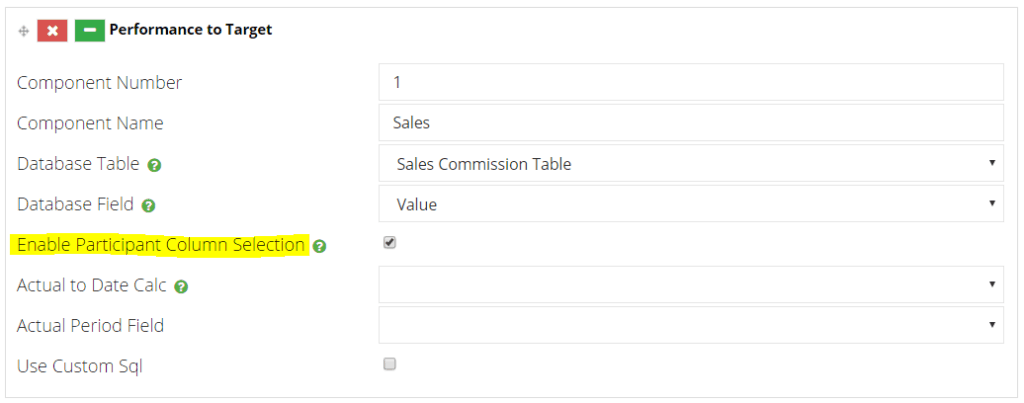Screen dimensions: 1024x403
Task: Focus the Component Name field containing Sales
Action: [691, 122]
